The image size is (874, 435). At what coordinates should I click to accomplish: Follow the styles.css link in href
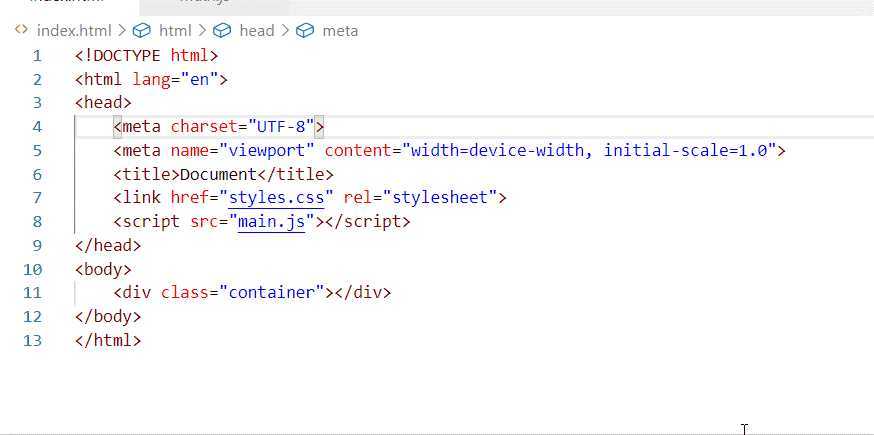tap(277, 198)
